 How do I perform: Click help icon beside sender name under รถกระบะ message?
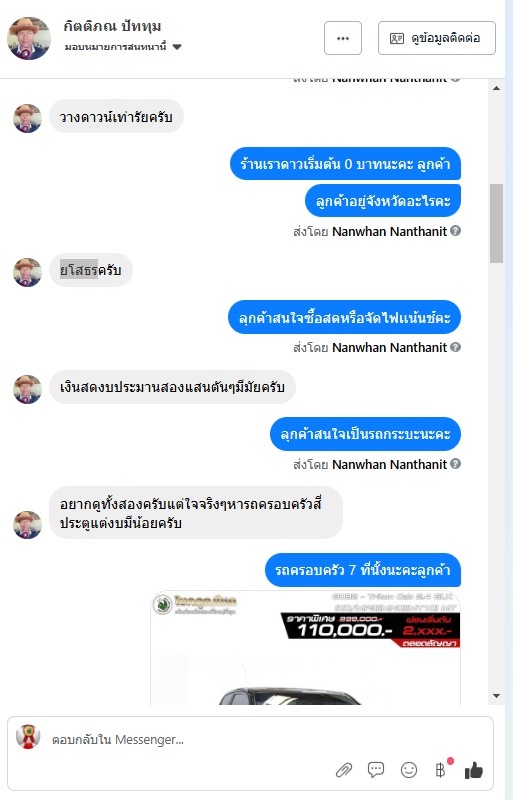click(456, 464)
